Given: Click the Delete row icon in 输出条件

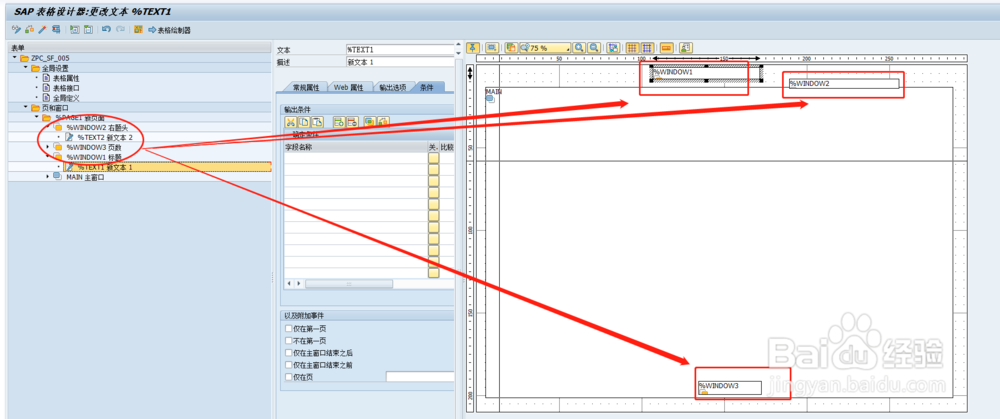Looking at the screenshot, I should point(352,122).
